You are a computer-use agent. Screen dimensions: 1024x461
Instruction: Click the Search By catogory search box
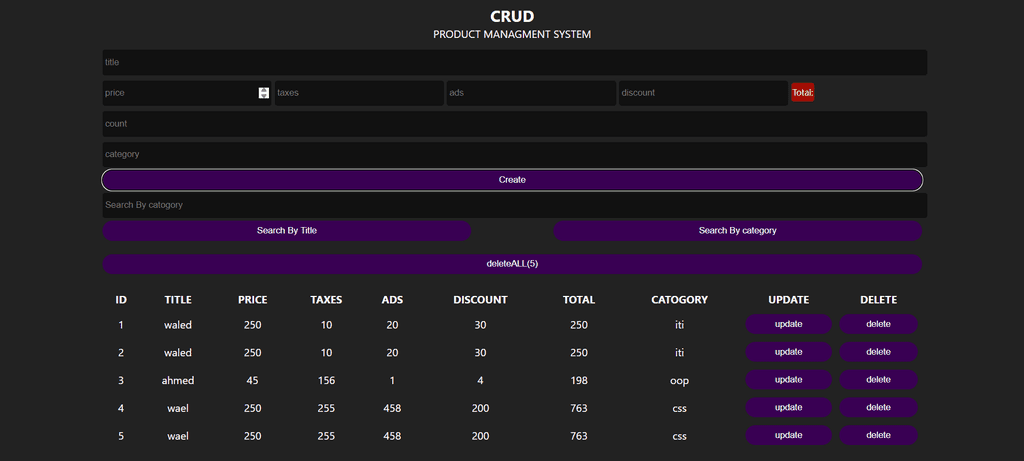tap(515, 205)
